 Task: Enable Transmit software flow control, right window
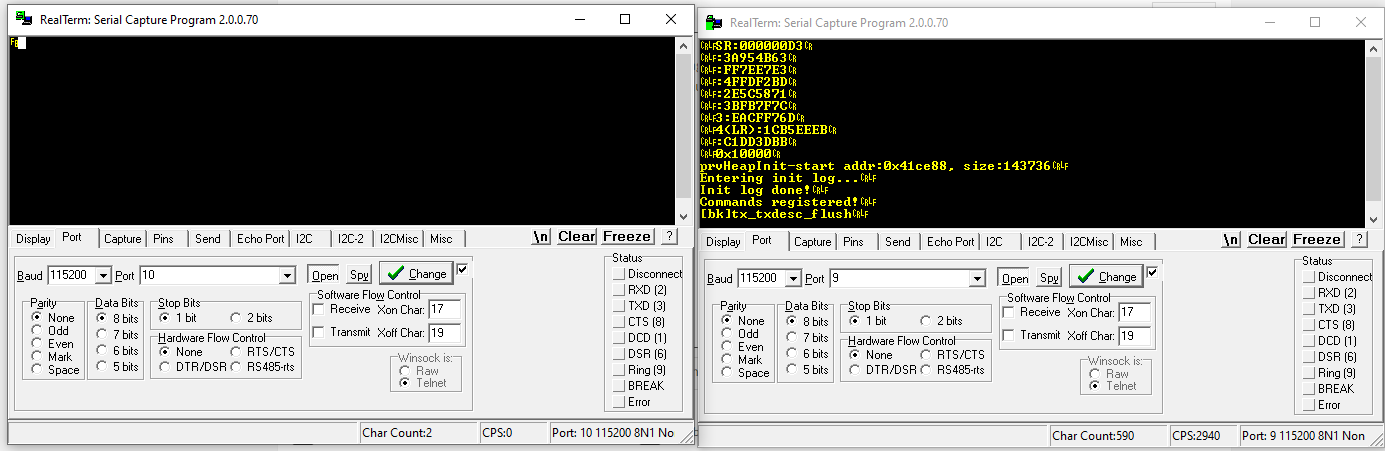pyautogui.click(x=1032, y=335)
